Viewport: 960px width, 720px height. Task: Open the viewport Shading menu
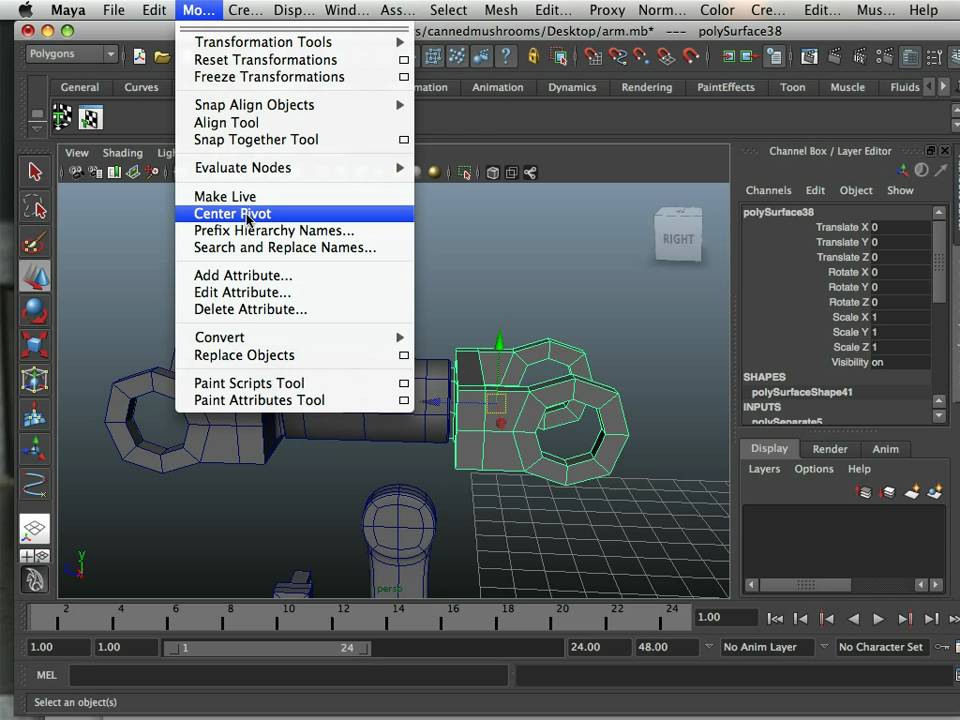tap(122, 153)
